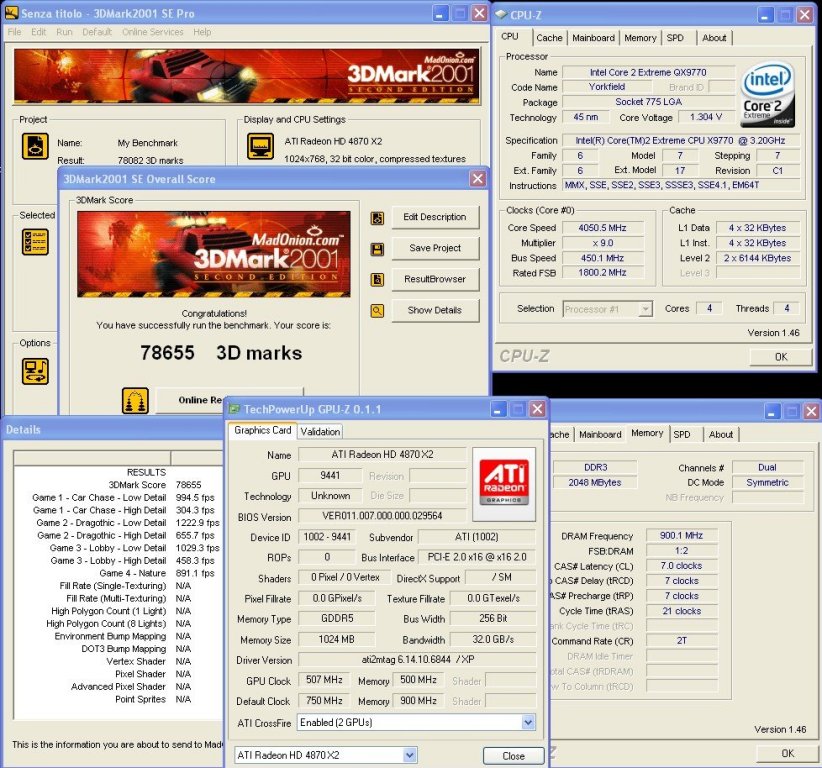Click the Bandwidth value 32.0 GB/s in GPU-Z
The image size is (822, 768).
(x=493, y=639)
